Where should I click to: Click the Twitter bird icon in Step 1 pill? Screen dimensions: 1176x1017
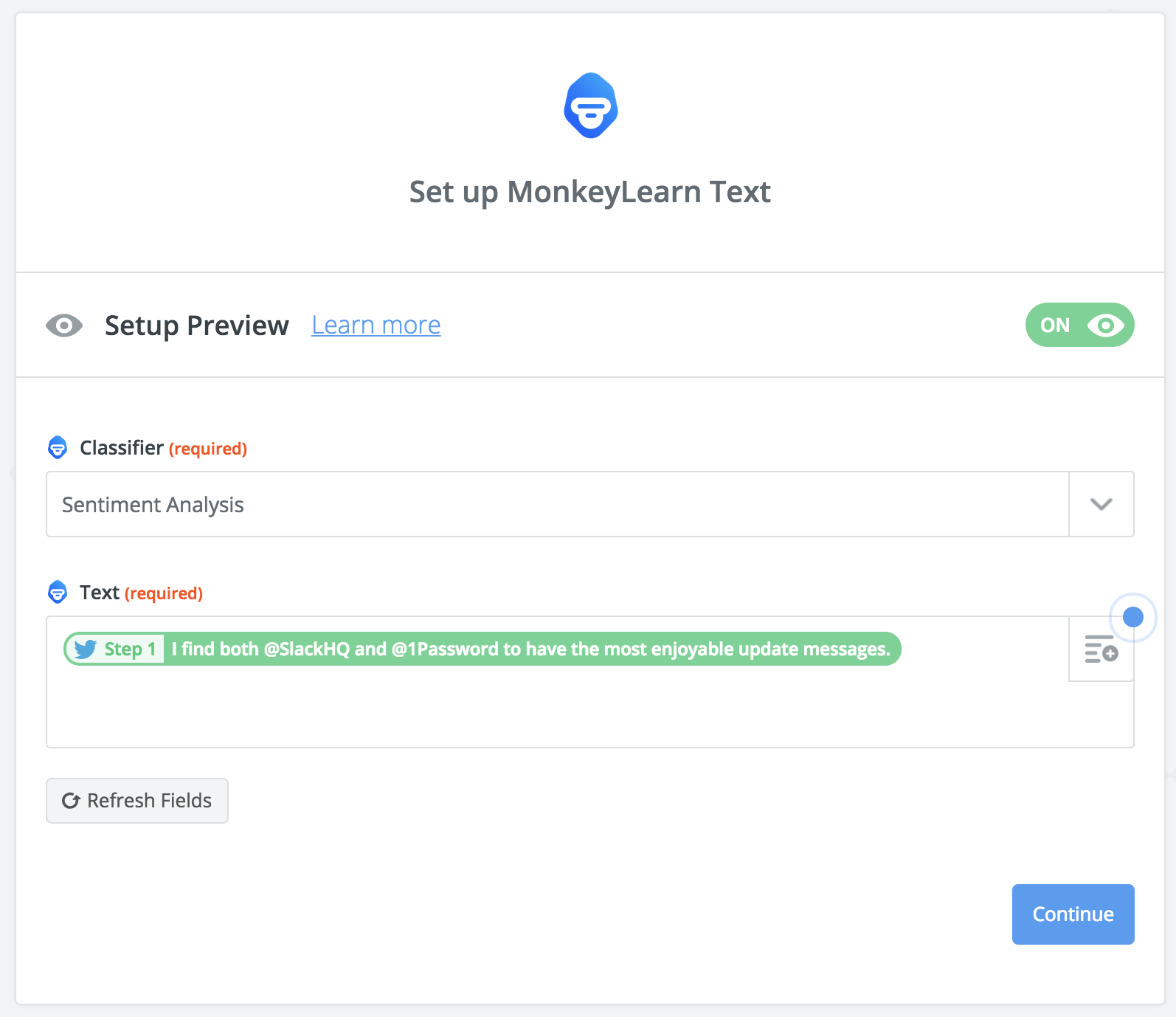(86, 649)
